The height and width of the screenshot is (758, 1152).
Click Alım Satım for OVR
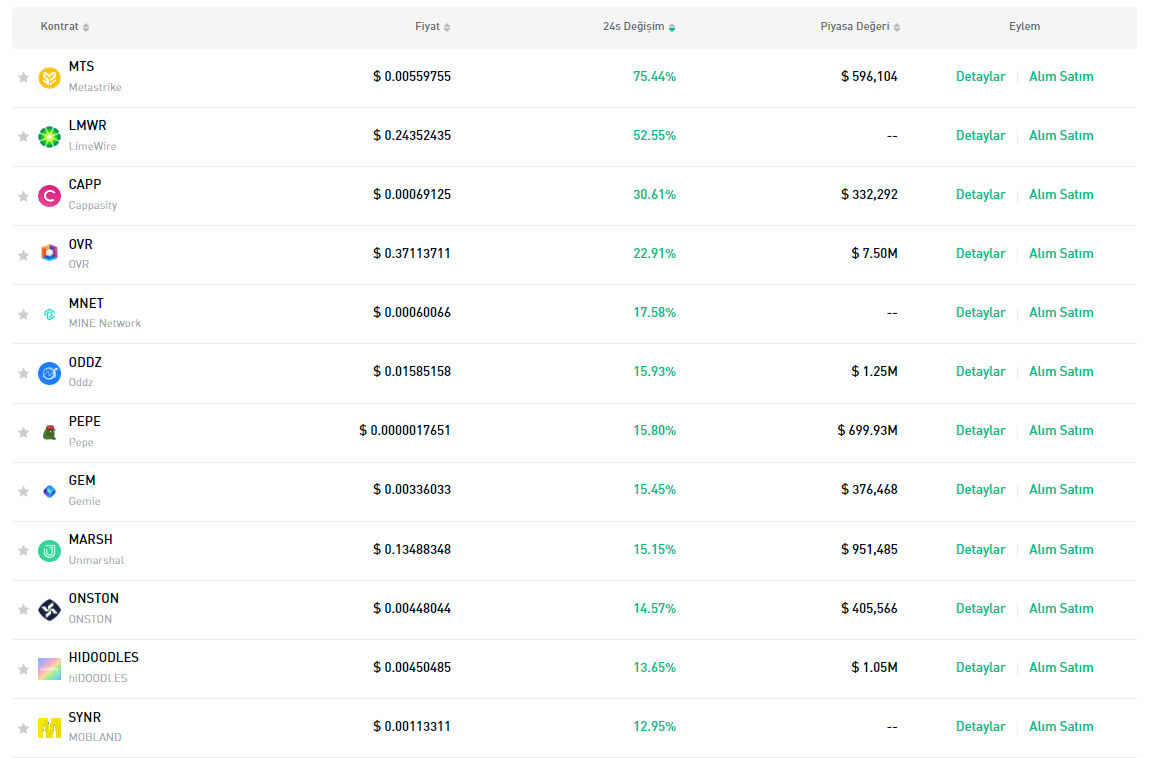tap(1061, 254)
